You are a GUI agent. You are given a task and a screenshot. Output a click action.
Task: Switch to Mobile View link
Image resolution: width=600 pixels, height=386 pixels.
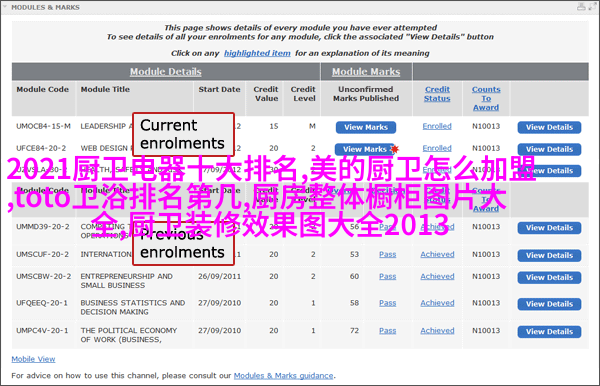point(33,359)
